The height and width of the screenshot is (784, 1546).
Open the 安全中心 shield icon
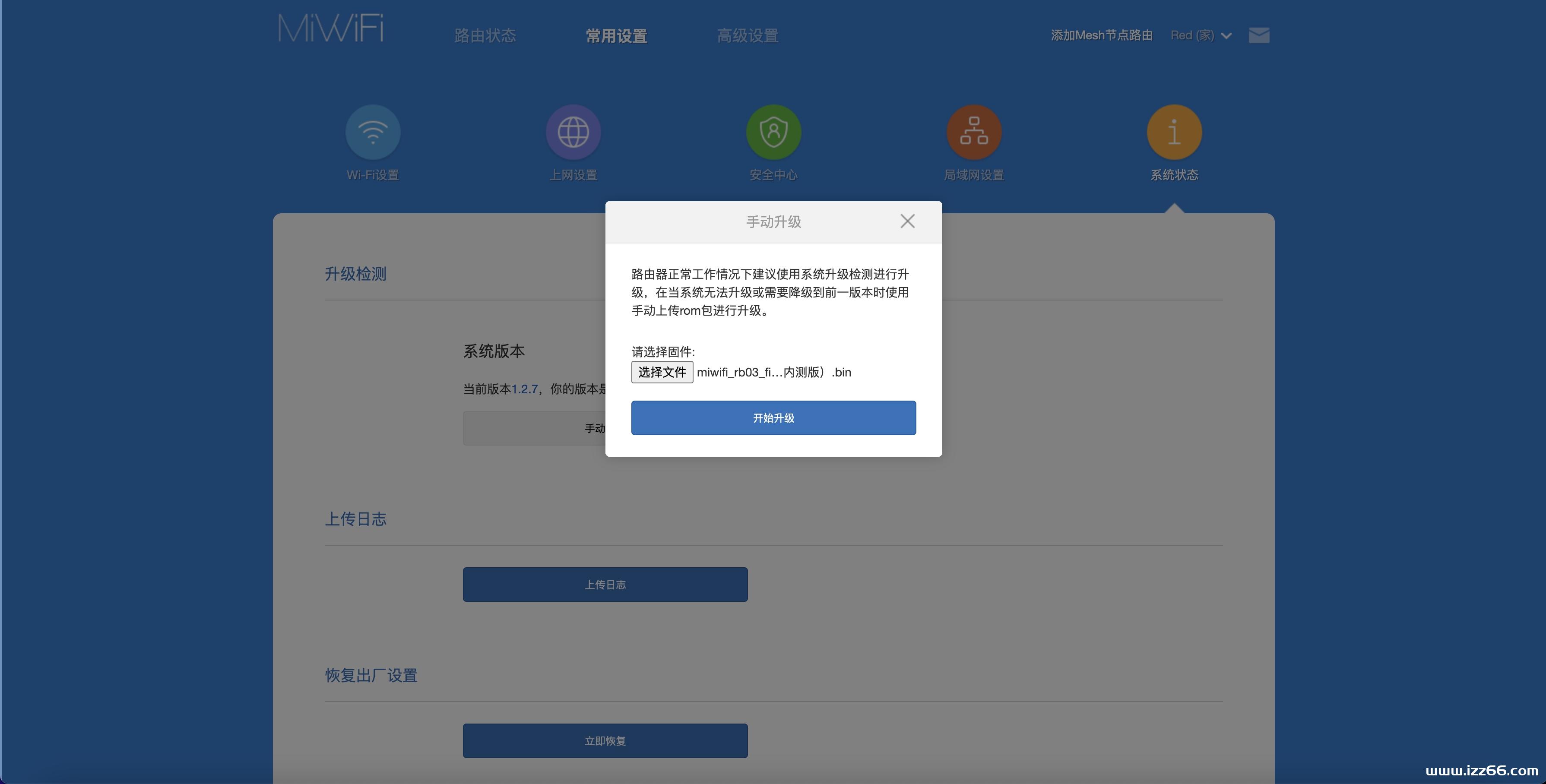click(773, 132)
